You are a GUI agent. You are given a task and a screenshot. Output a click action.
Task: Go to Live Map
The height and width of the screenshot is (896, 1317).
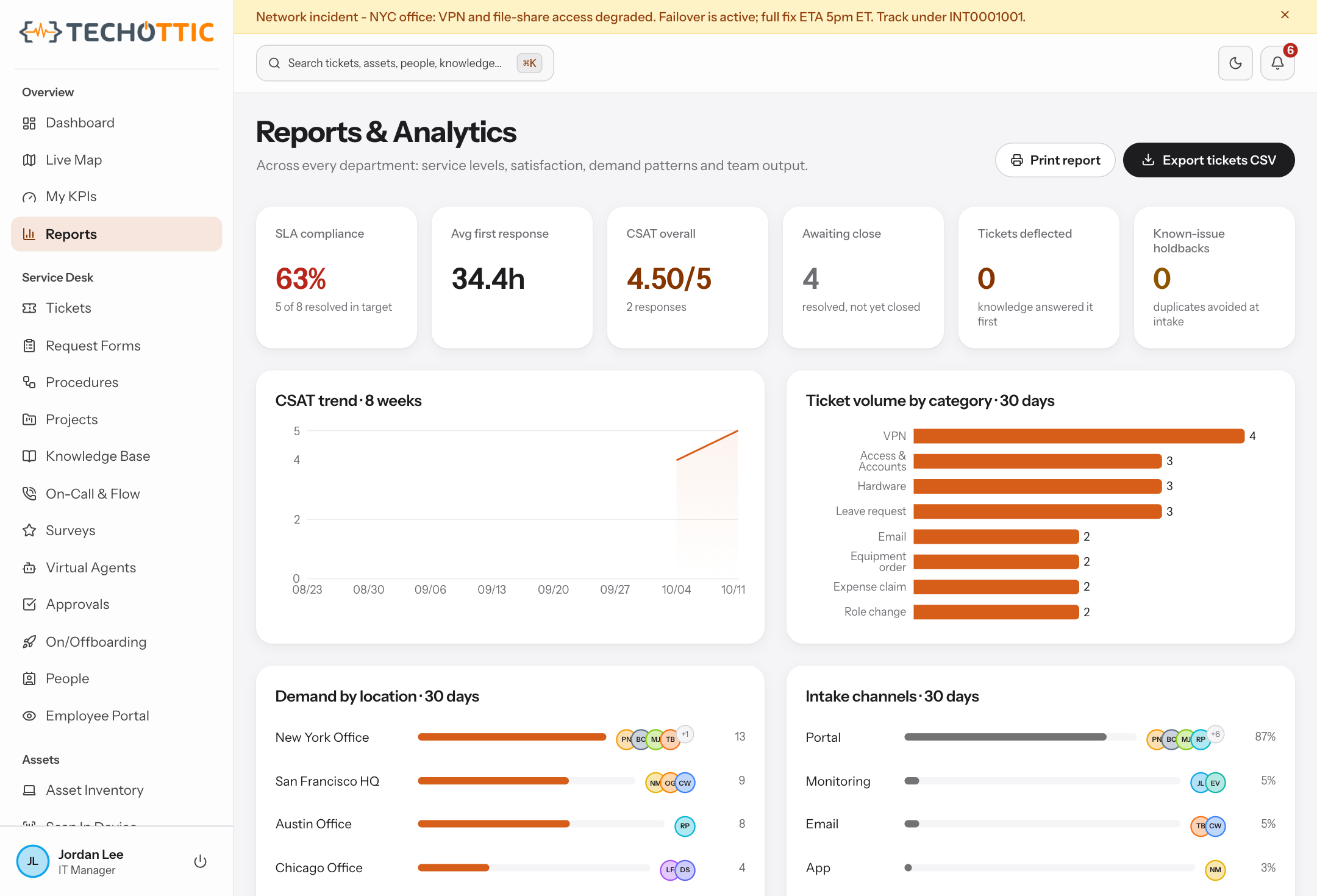[116, 160]
